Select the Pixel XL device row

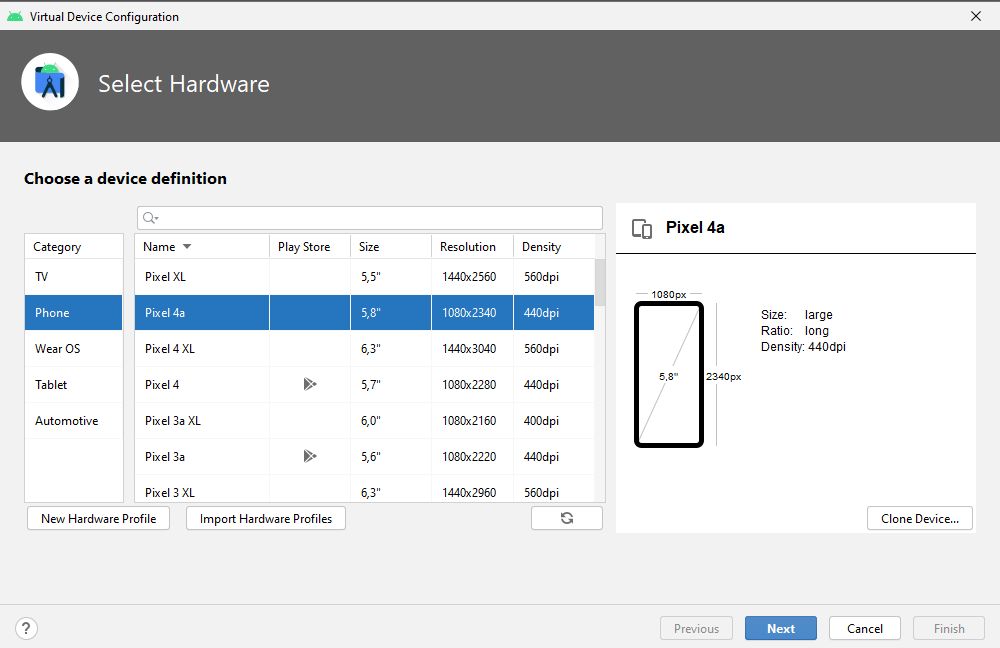point(364,277)
